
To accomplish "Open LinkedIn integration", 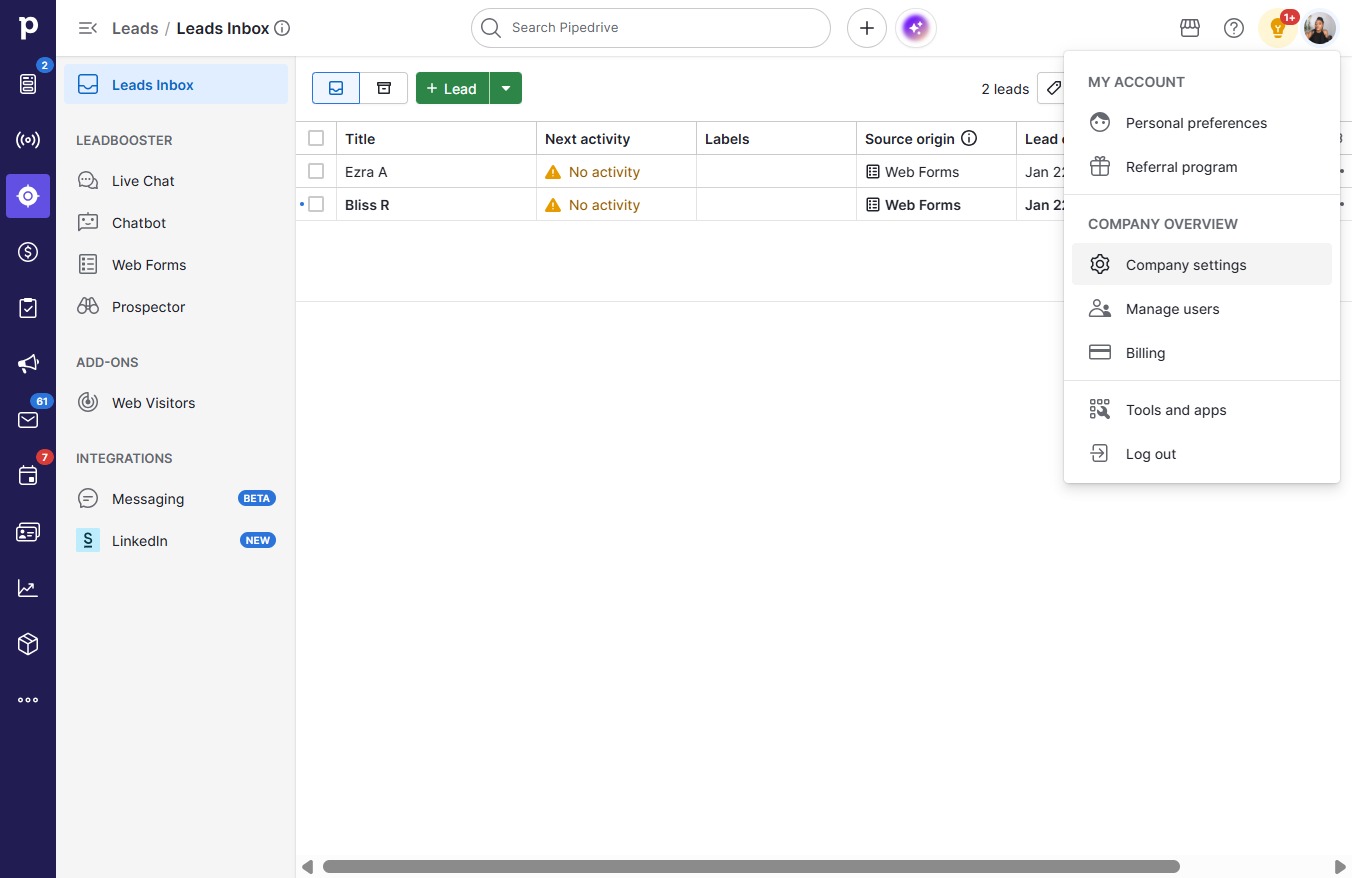I will [176, 541].
